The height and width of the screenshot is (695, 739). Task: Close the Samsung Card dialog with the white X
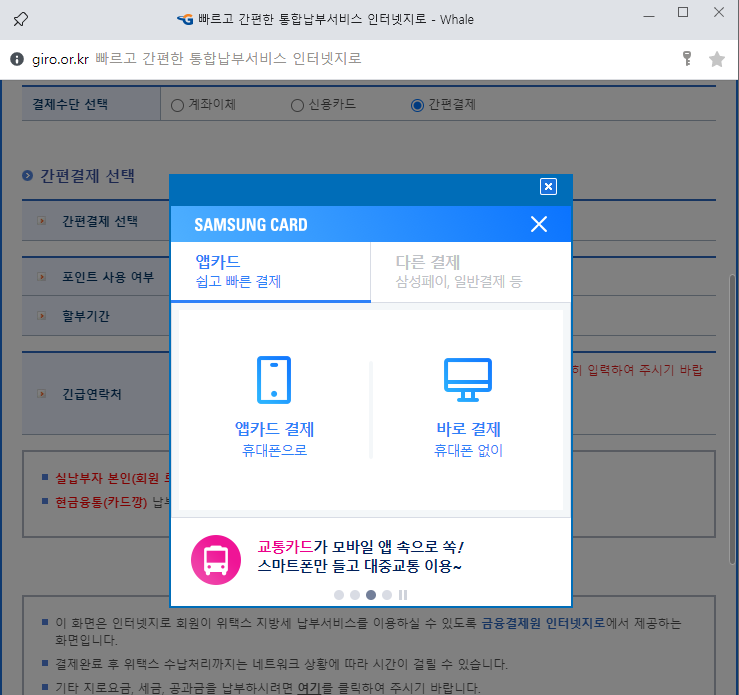[x=539, y=224]
